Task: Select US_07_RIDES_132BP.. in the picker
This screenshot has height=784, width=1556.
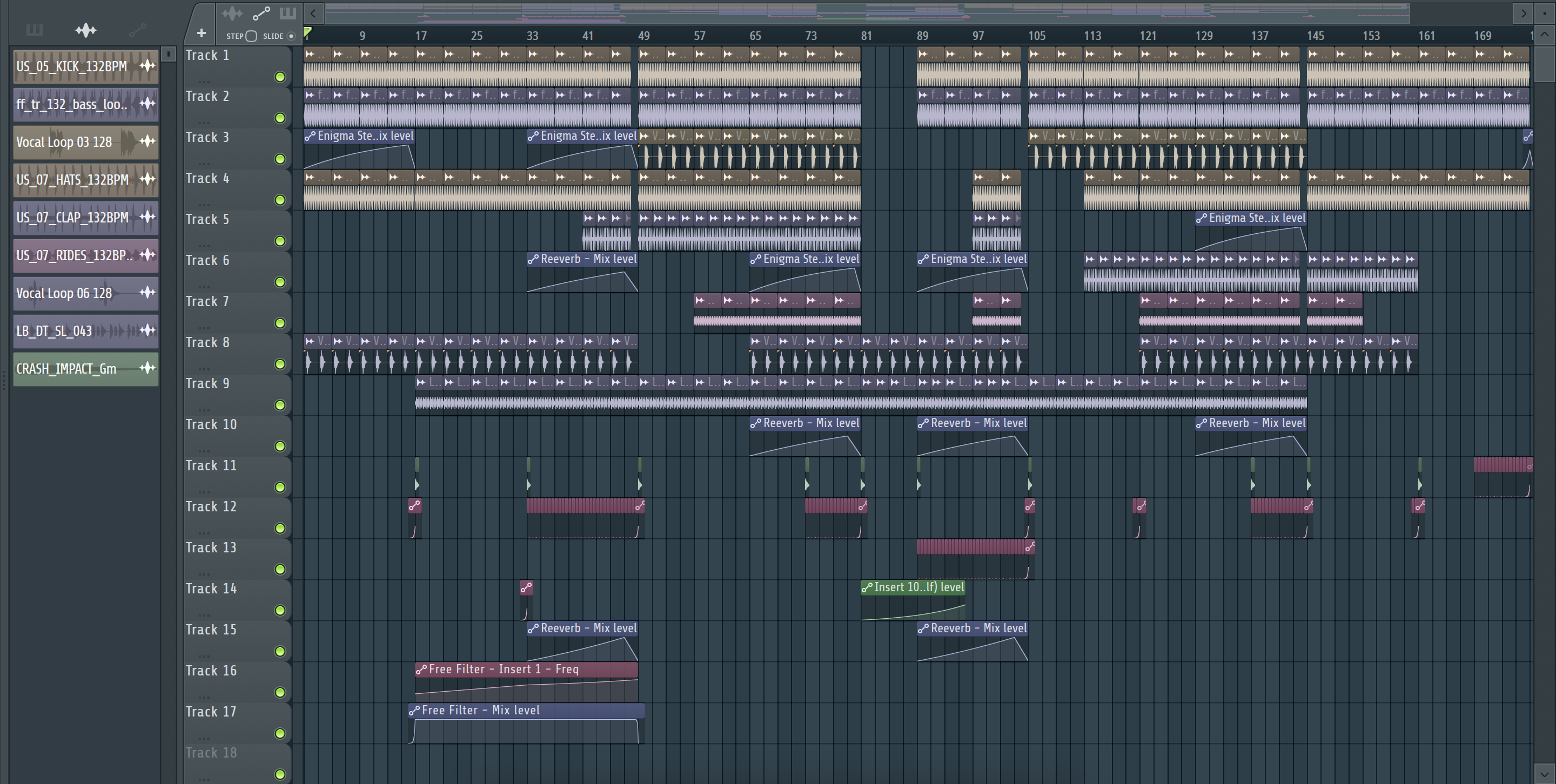Action: pyautogui.click(x=86, y=255)
